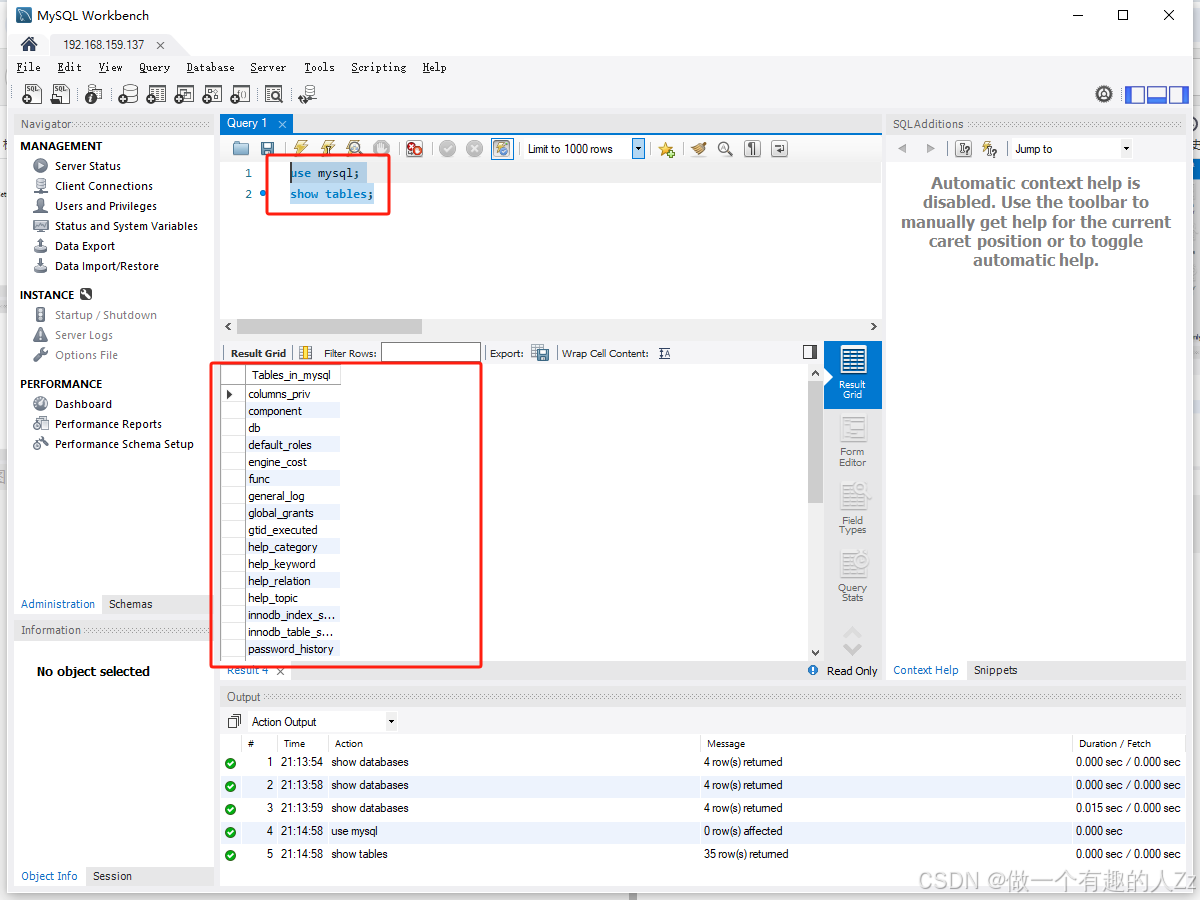The width and height of the screenshot is (1200, 900).
Task: Open SQL script file icon in main toolbar
Action: point(61,94)
